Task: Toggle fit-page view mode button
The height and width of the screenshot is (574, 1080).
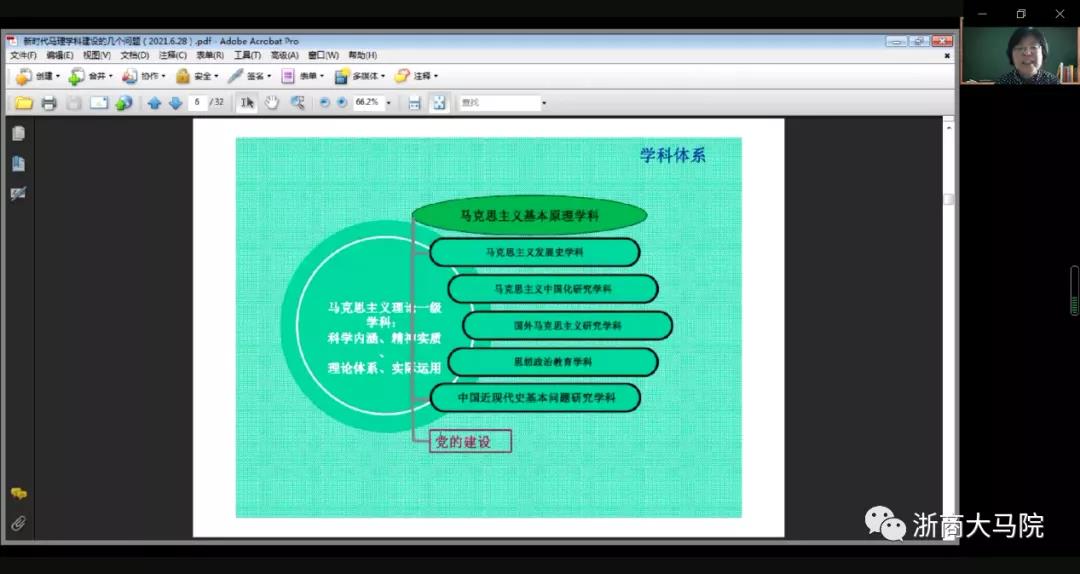Action: pos(438,103)
